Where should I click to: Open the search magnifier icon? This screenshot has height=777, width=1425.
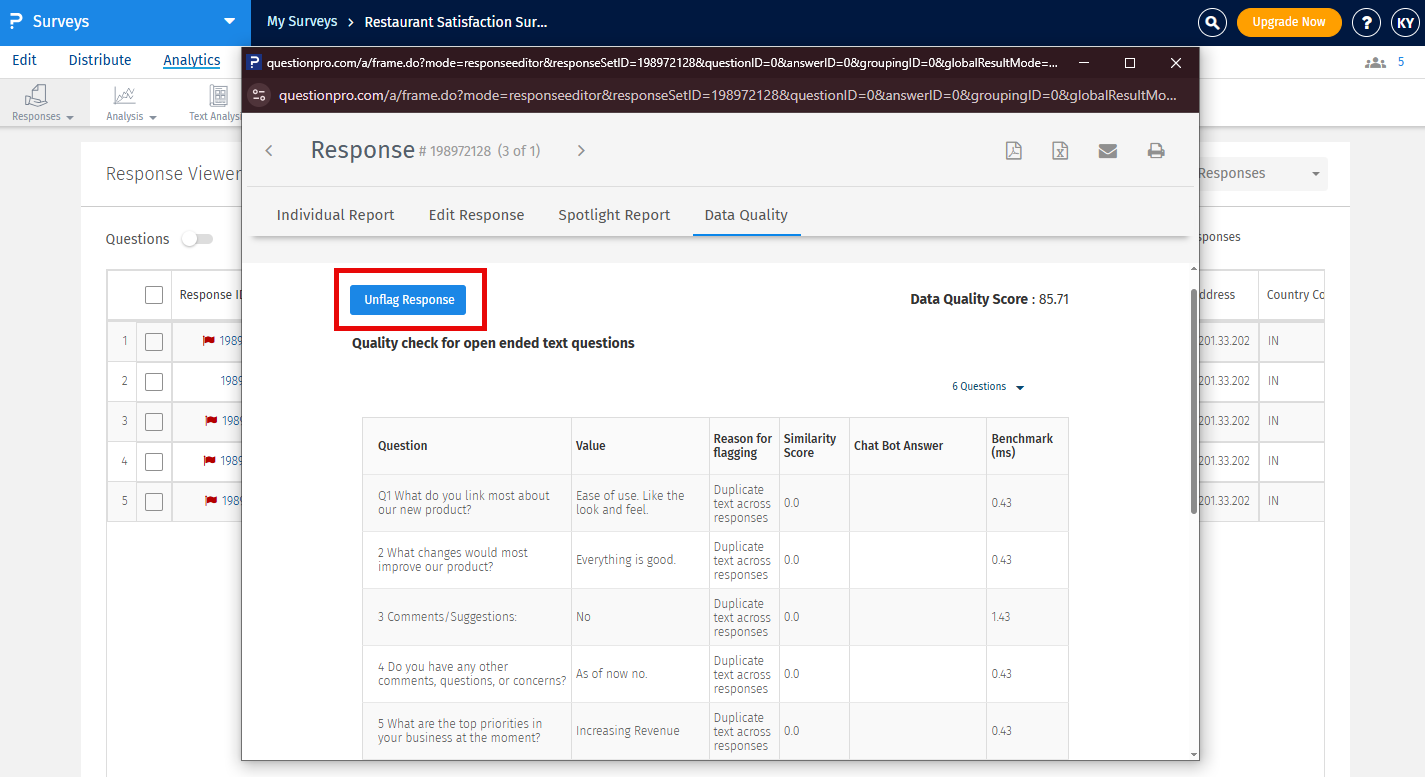1212,22
